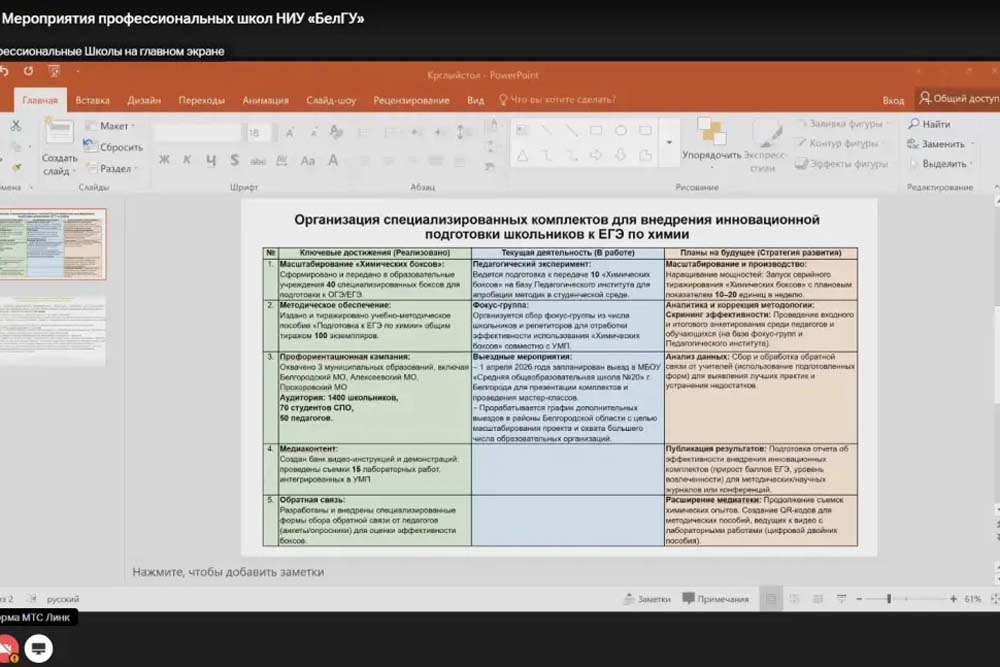Click the Общий доступ (Share) button
This screenshot has height=667, width=1000.
[958, 99]
